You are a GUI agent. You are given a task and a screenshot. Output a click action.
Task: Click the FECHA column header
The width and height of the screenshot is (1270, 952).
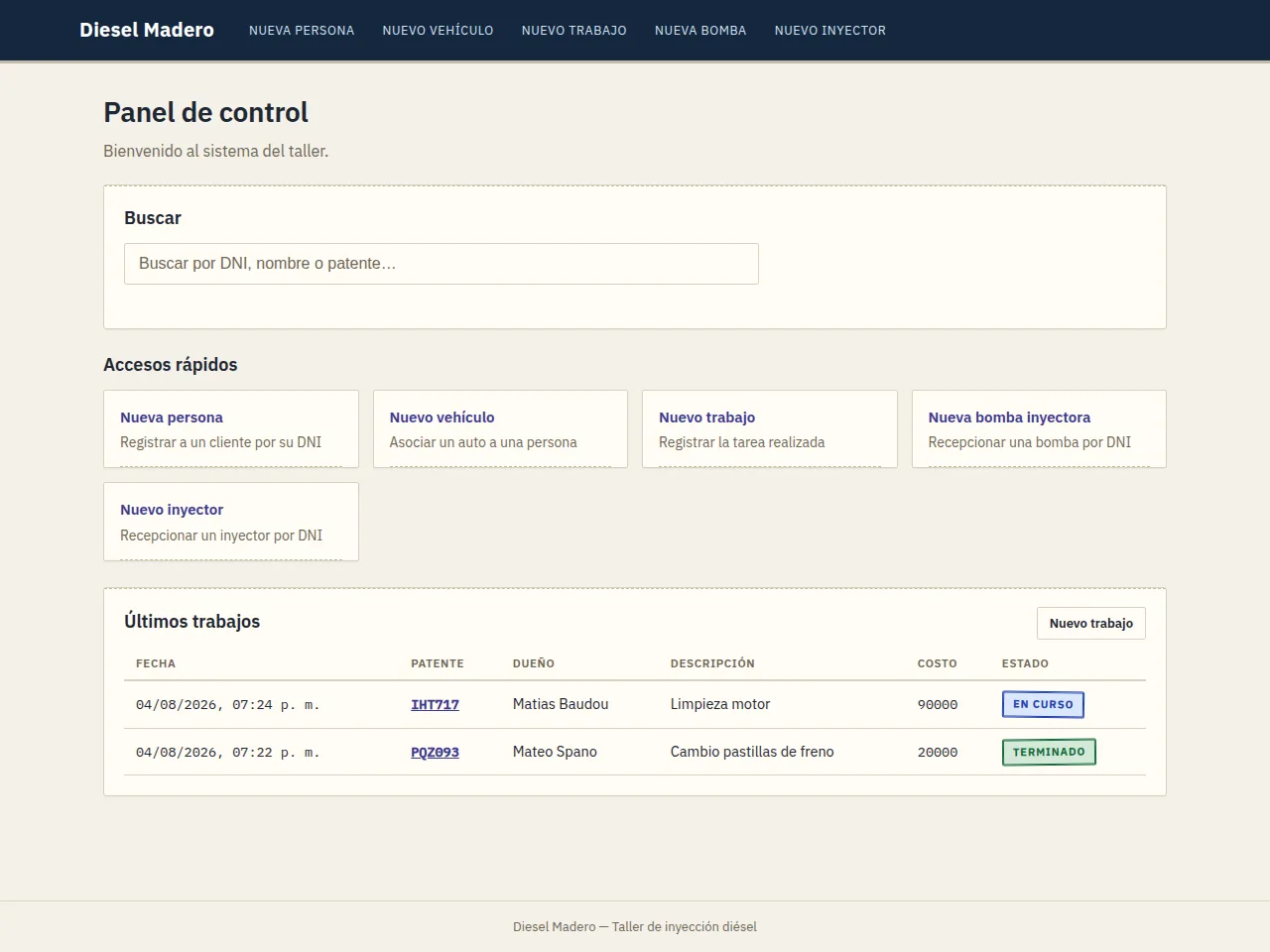pos(156,663)
